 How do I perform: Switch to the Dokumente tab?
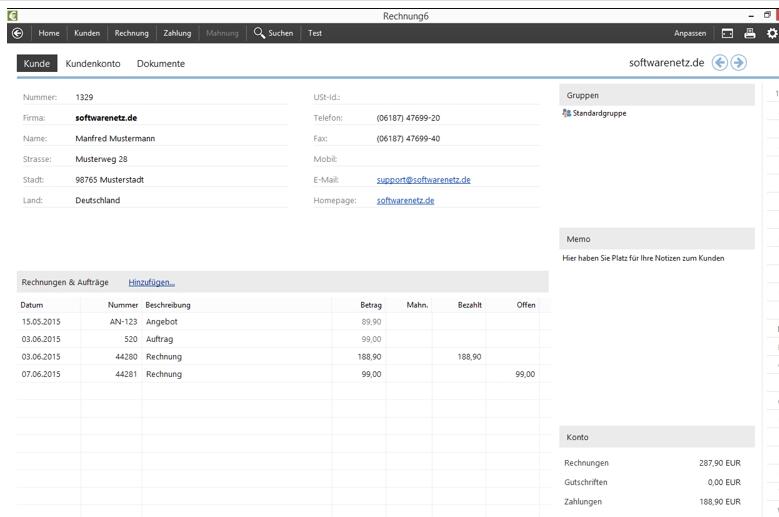click(161, 64)
